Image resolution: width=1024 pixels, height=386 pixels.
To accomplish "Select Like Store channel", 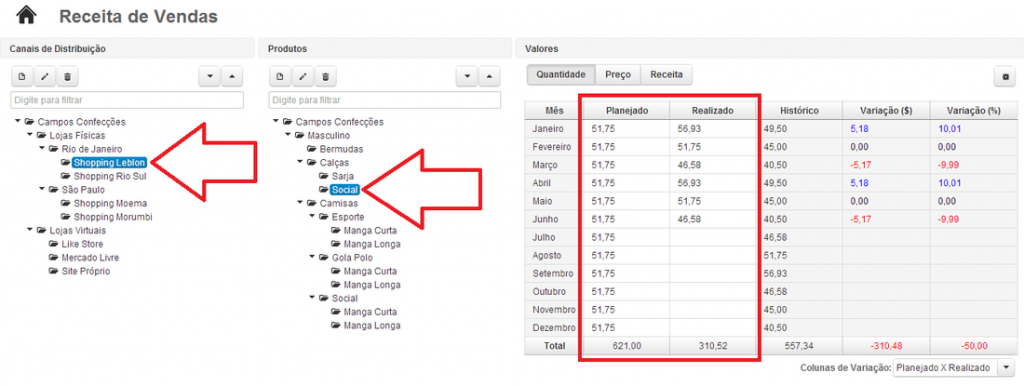I will click(x=82, y=244).
